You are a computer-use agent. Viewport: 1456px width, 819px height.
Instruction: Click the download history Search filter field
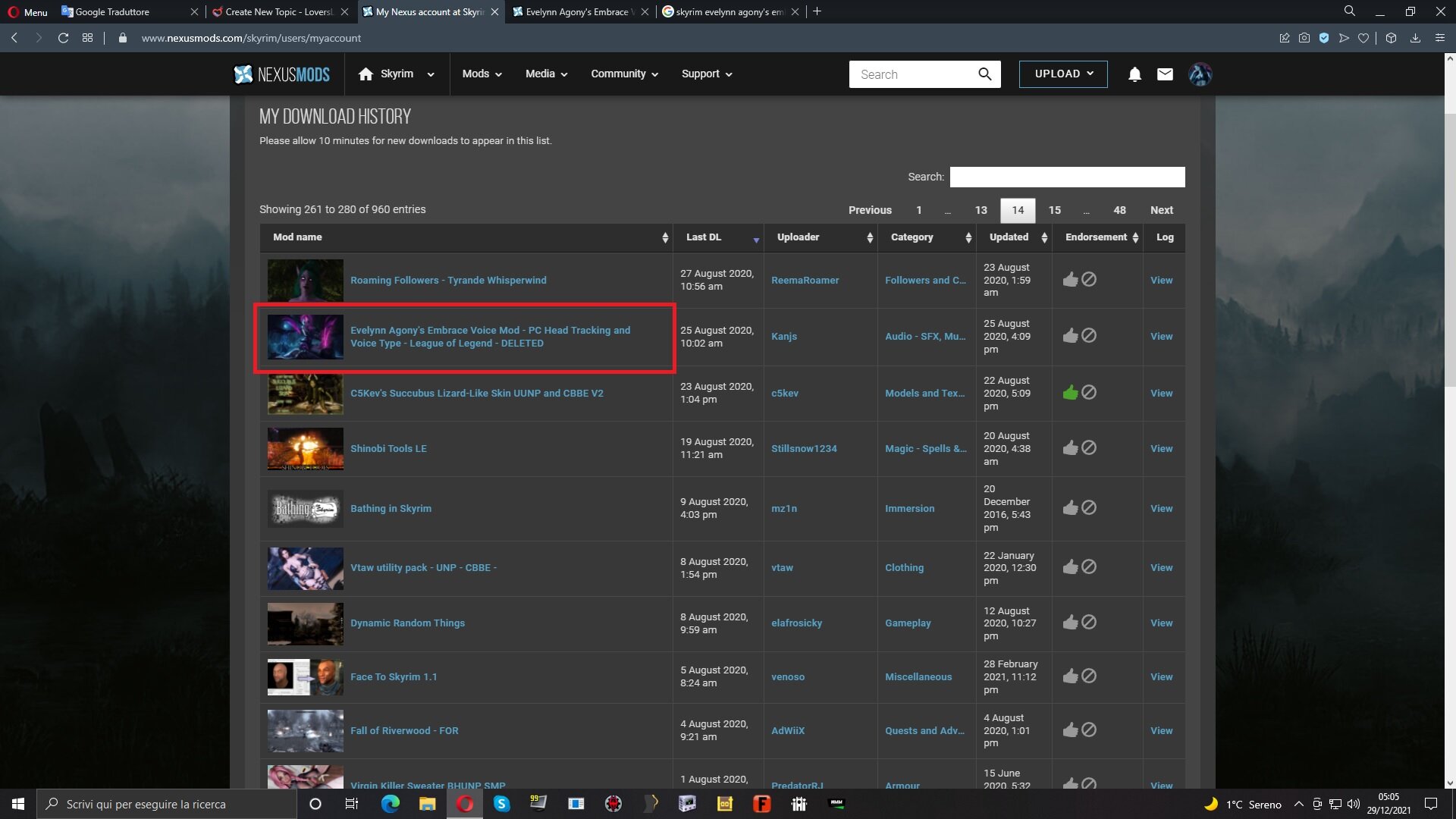(1067, 177)
